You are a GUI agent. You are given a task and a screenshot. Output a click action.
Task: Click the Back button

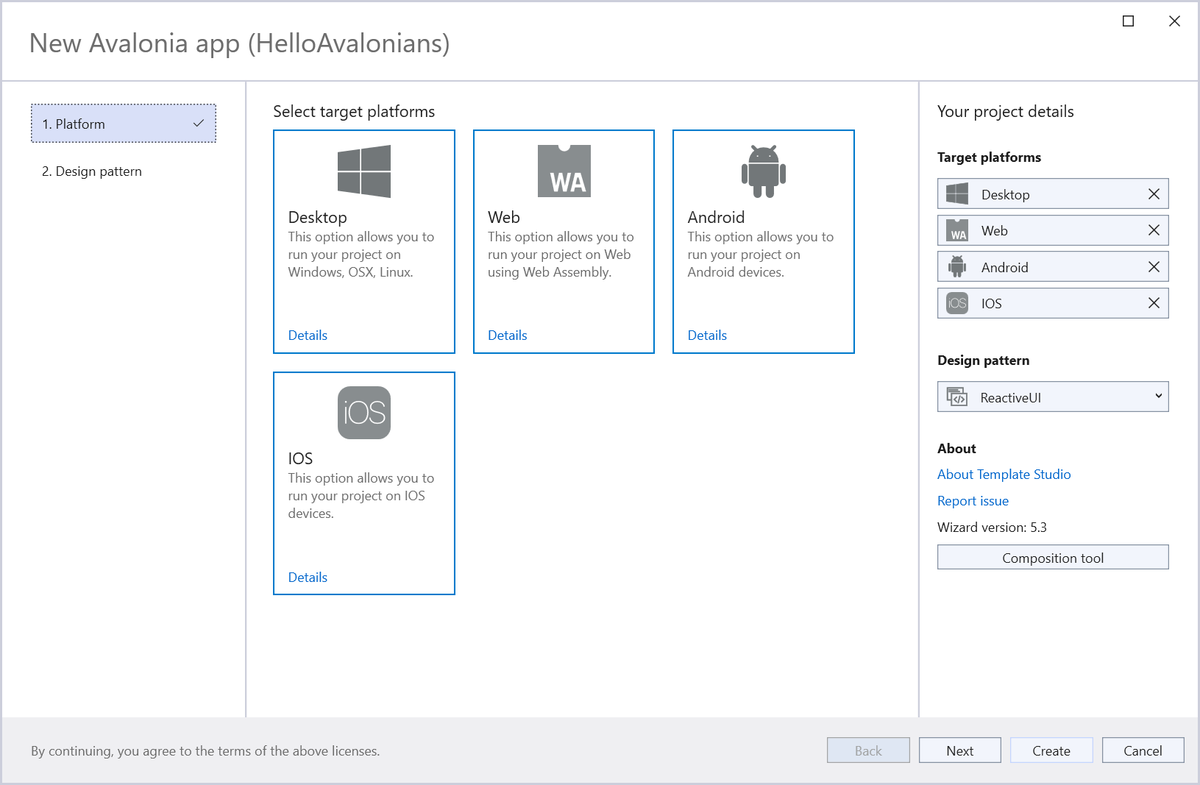pyautogui.click(x=868, y=751)
